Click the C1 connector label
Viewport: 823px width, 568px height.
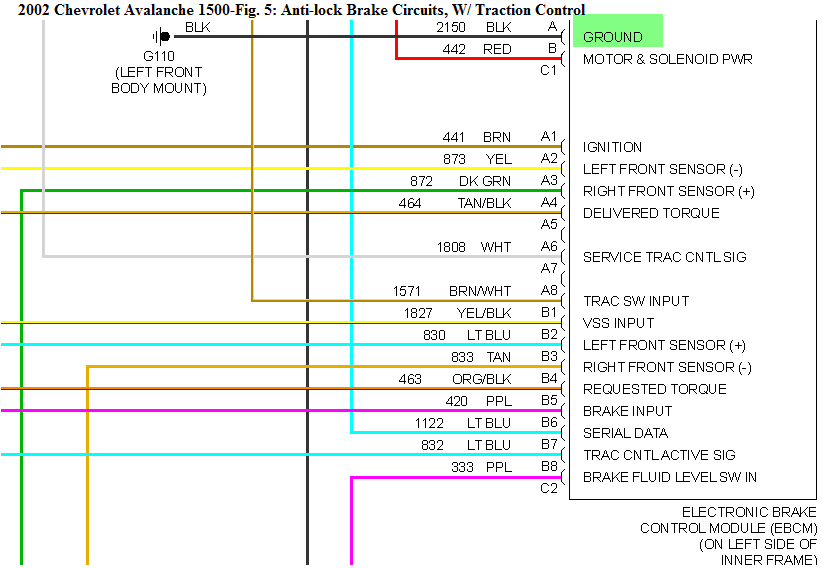(x=548, y=70)
